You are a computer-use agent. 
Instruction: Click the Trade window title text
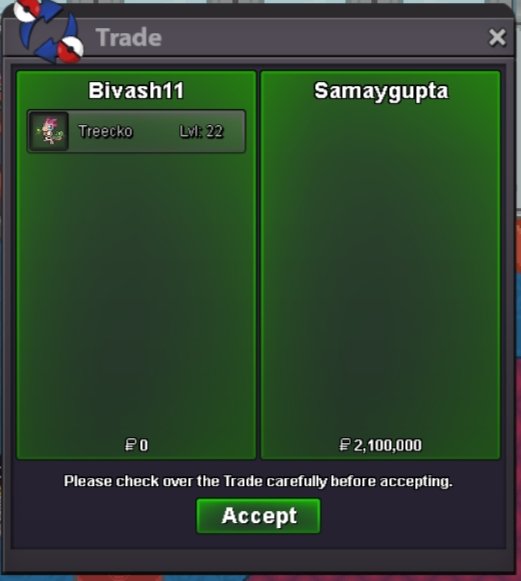click(x=129, y=37)
